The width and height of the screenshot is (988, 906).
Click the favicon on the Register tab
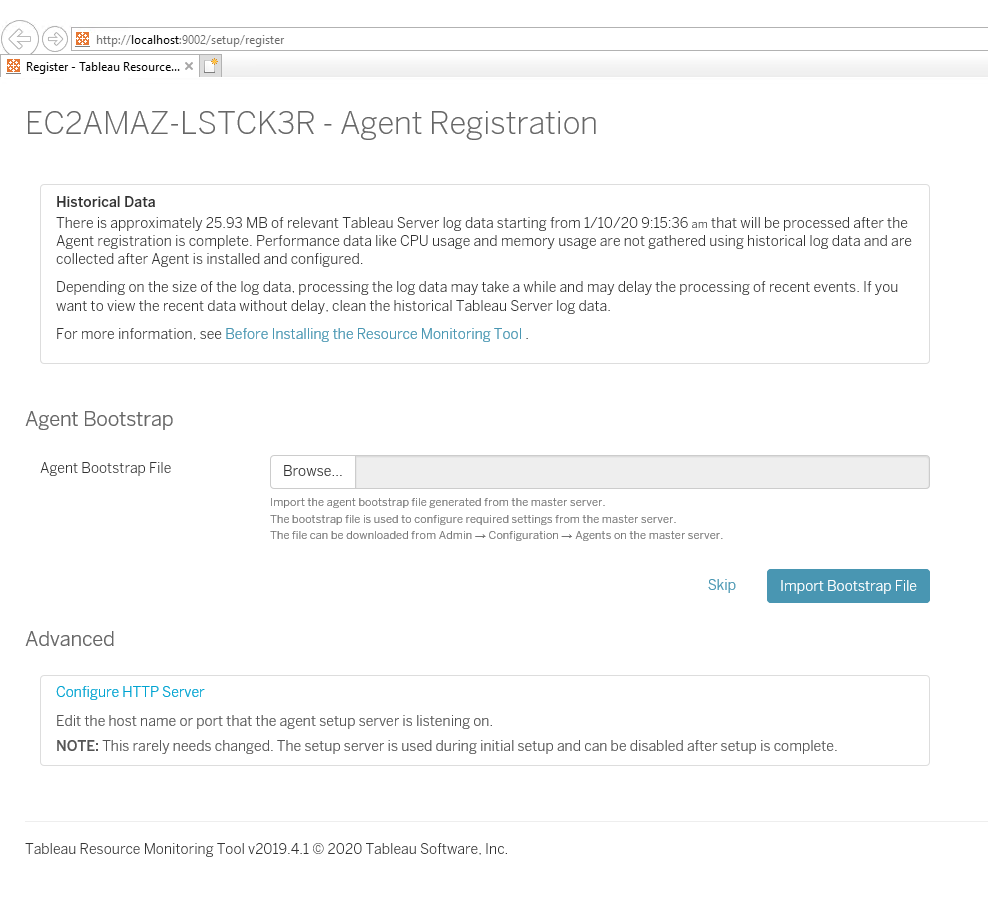13,66
